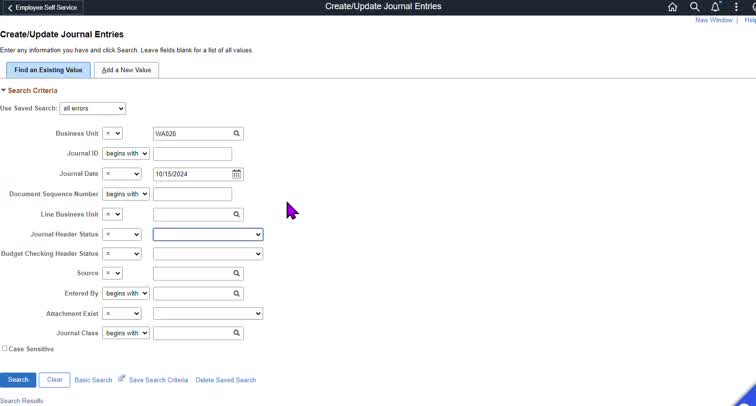
Task: Enable the Case Sensitive checkbox
Action: (4, 349)
